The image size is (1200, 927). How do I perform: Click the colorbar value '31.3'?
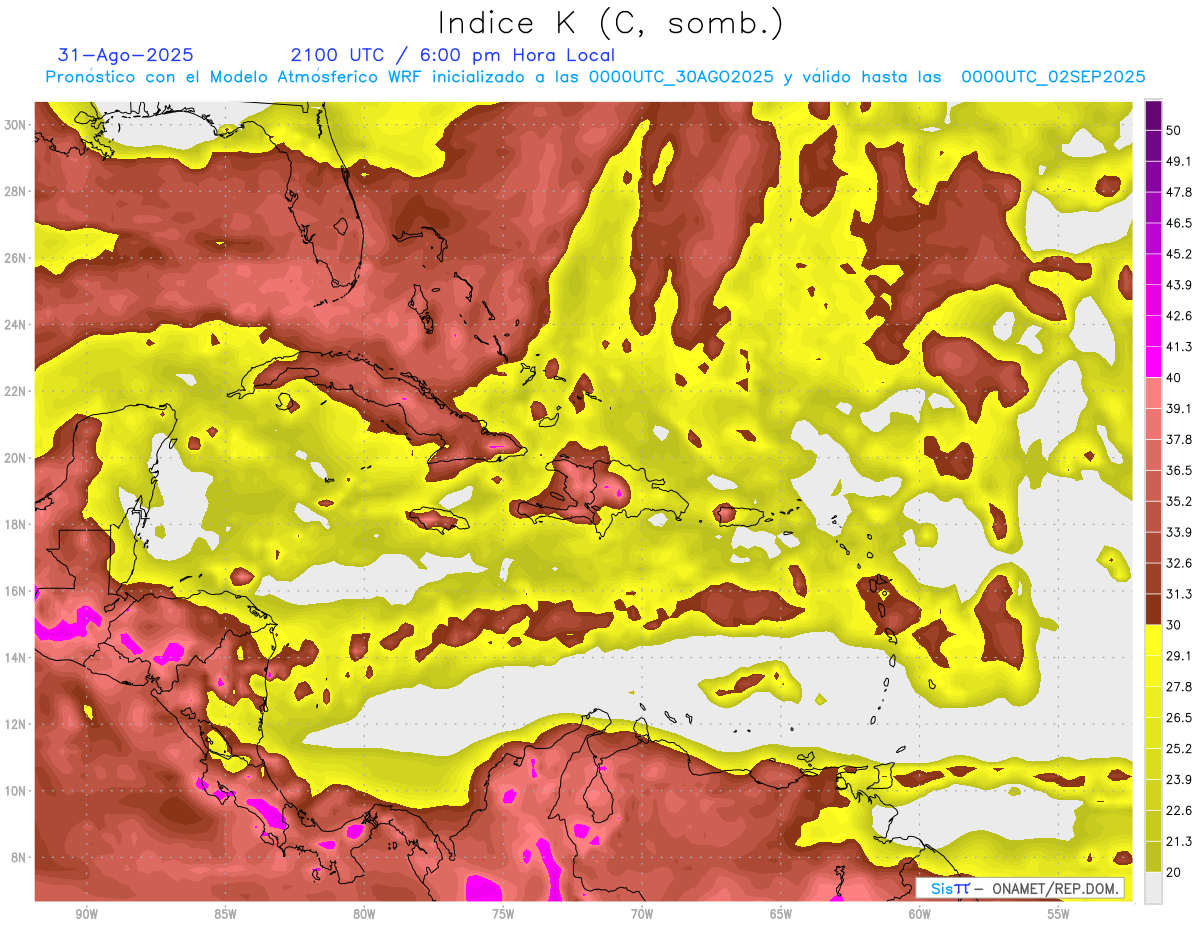click(x=1179, y=595)
